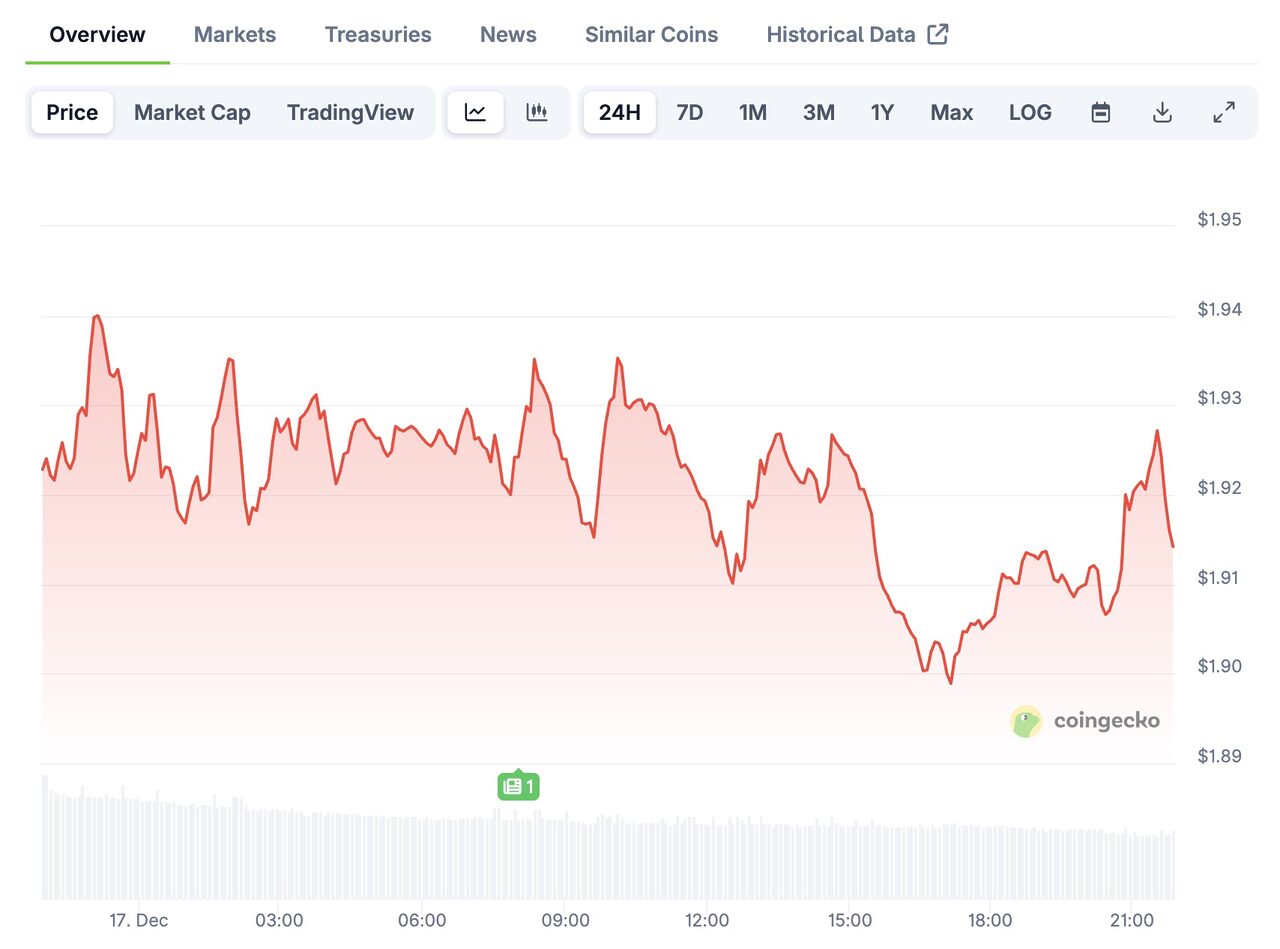The width and height of the screenshot is (1280, 949).
Task: Expand chart to fullscreen
Action: (1224, 112)
